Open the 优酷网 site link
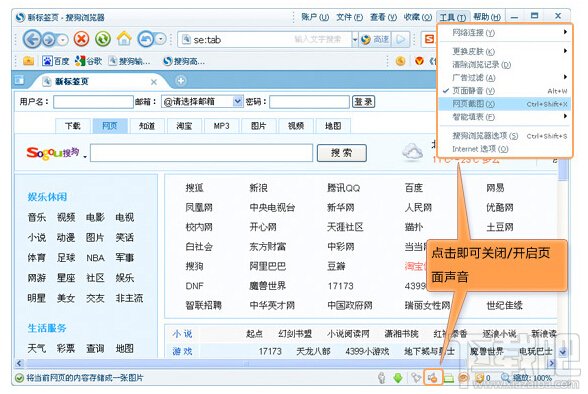This screenshot has height=394, width=588. (500, 207)
